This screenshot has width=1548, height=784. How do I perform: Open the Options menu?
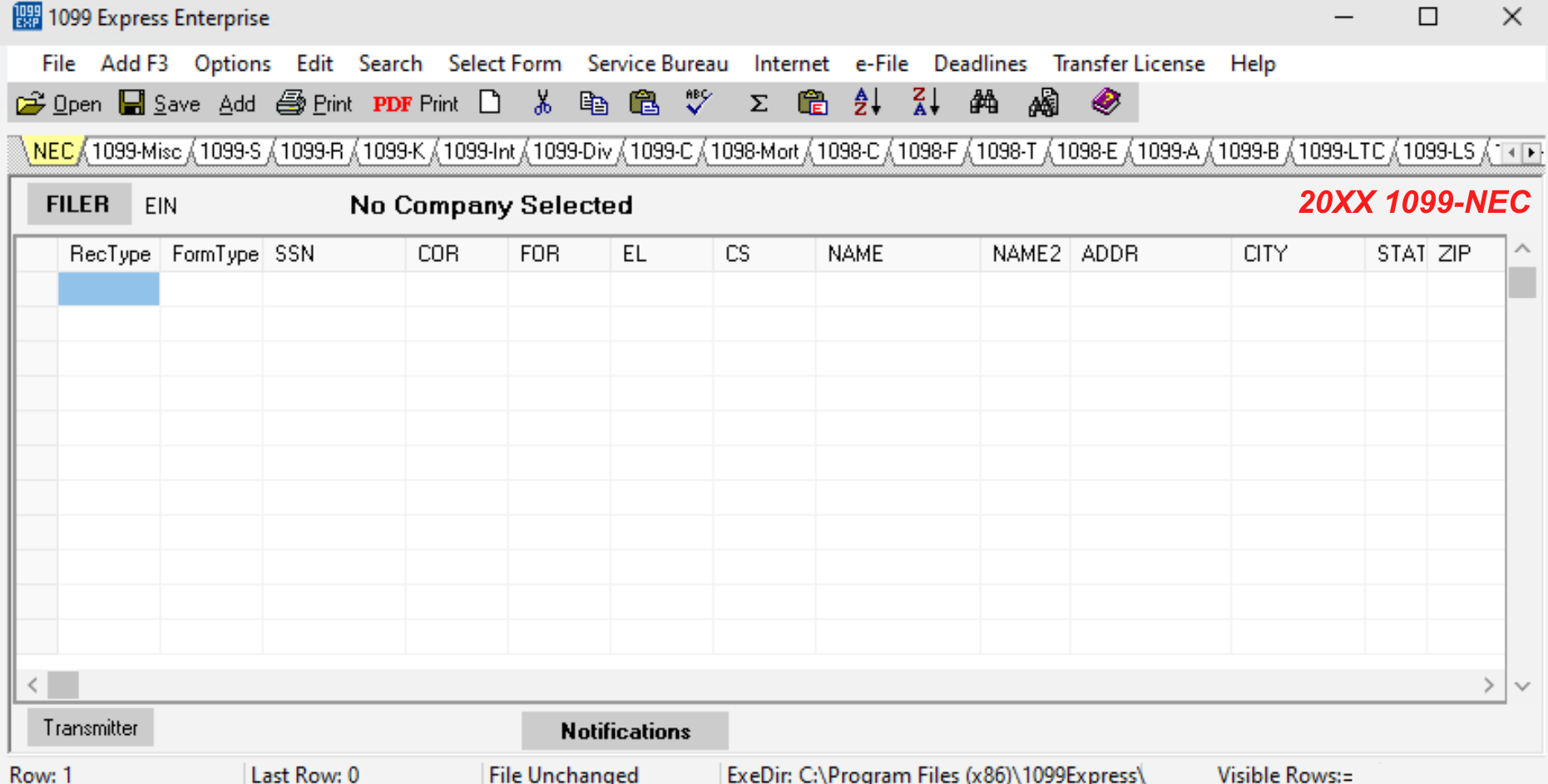tap(232, 64)
